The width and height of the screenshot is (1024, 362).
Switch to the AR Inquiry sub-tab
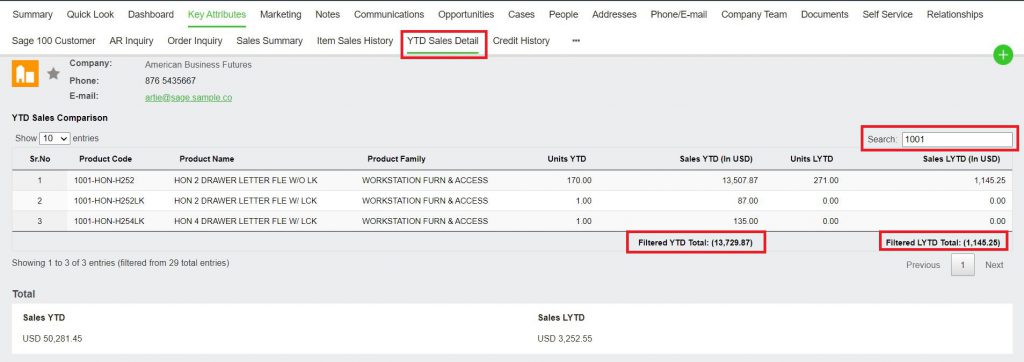click(131, 41)
